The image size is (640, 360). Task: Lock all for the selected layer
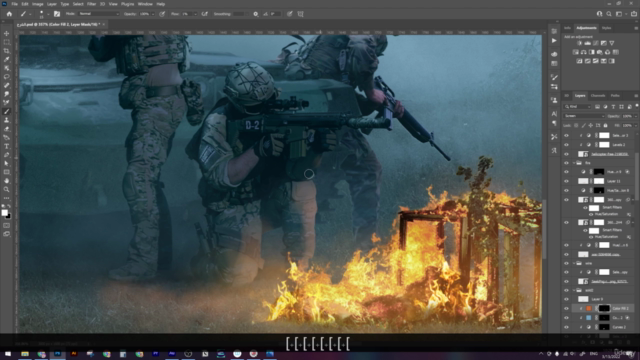[605, 126]
